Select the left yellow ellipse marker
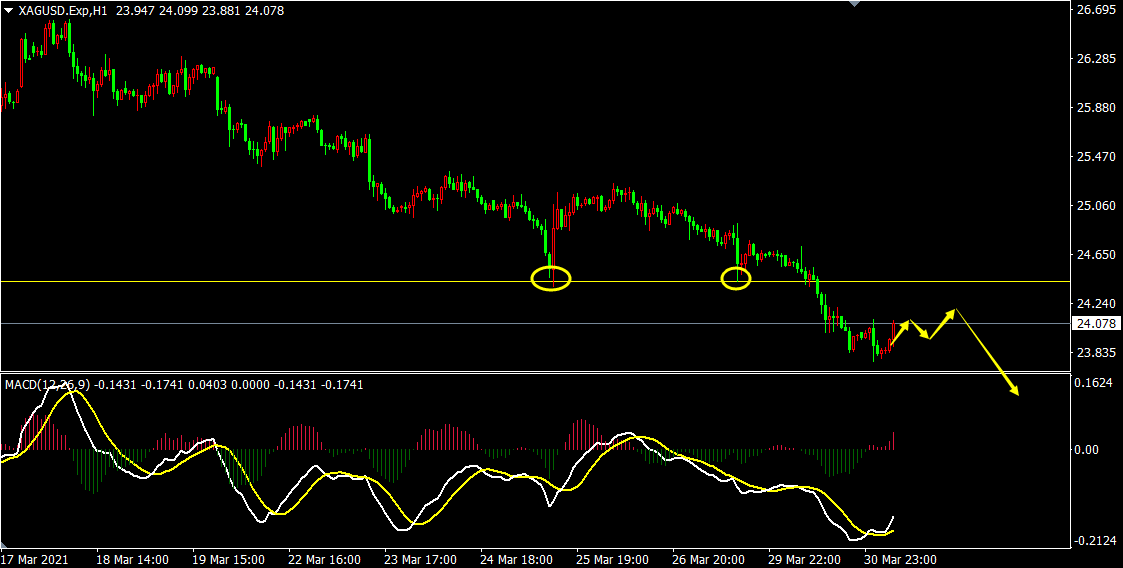1123x568 pixels. (550, 279)
